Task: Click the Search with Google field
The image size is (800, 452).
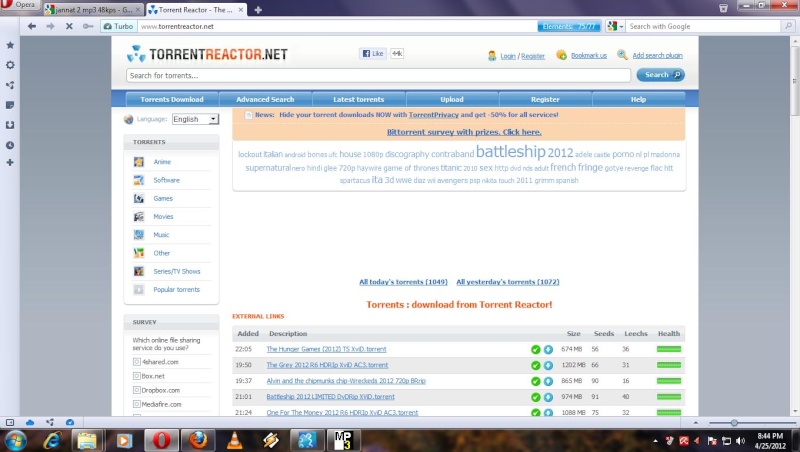Action: point(704,26)
